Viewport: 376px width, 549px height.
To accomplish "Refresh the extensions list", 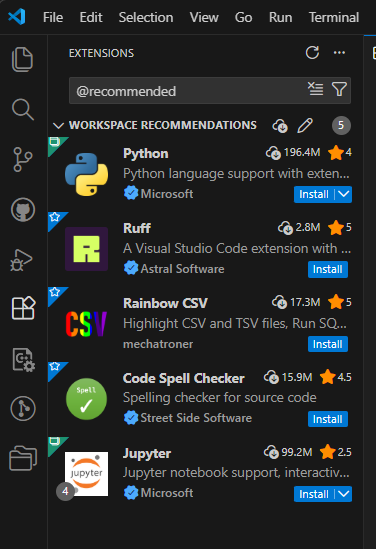I will tap(312, 53).
